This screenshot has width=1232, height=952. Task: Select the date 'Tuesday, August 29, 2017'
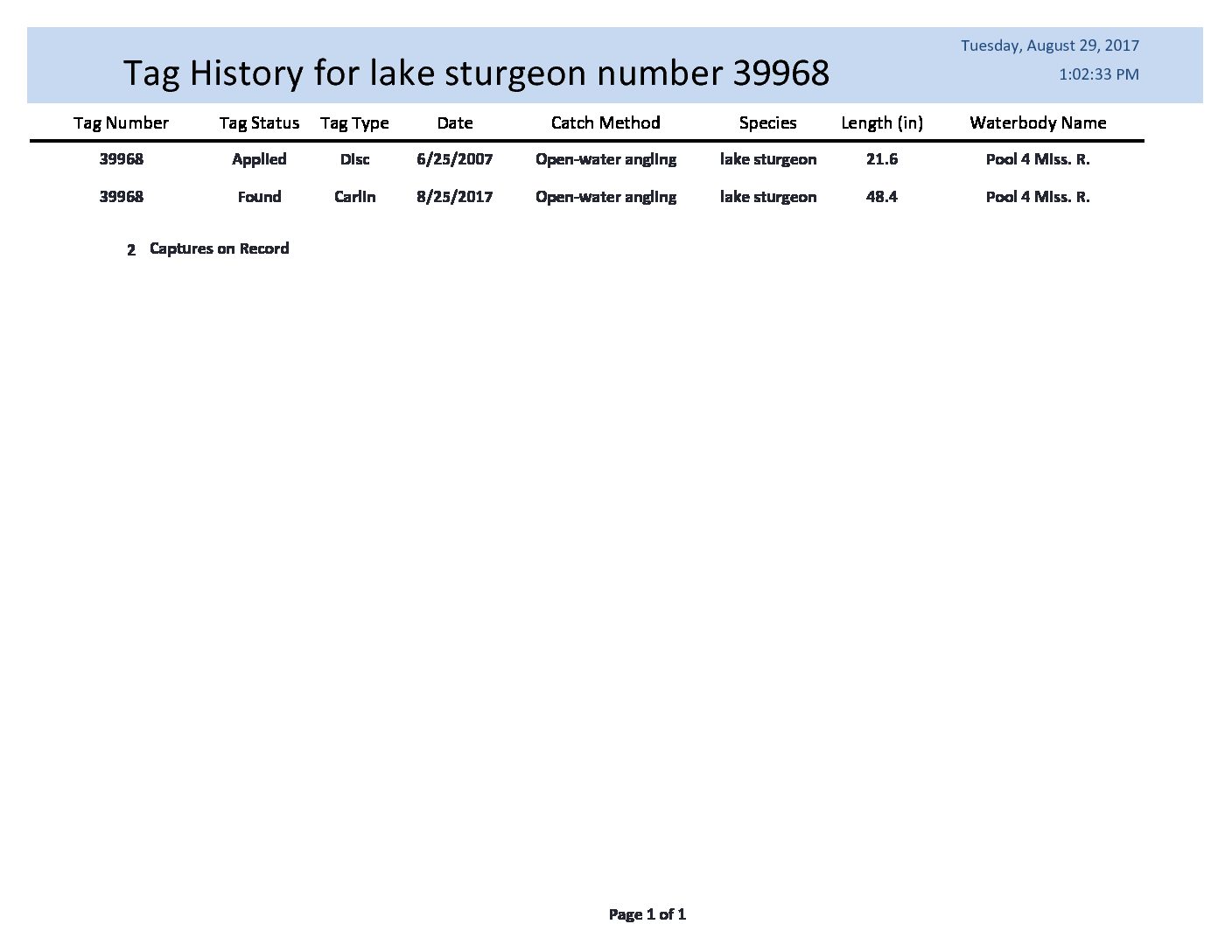click(1050, 45)
